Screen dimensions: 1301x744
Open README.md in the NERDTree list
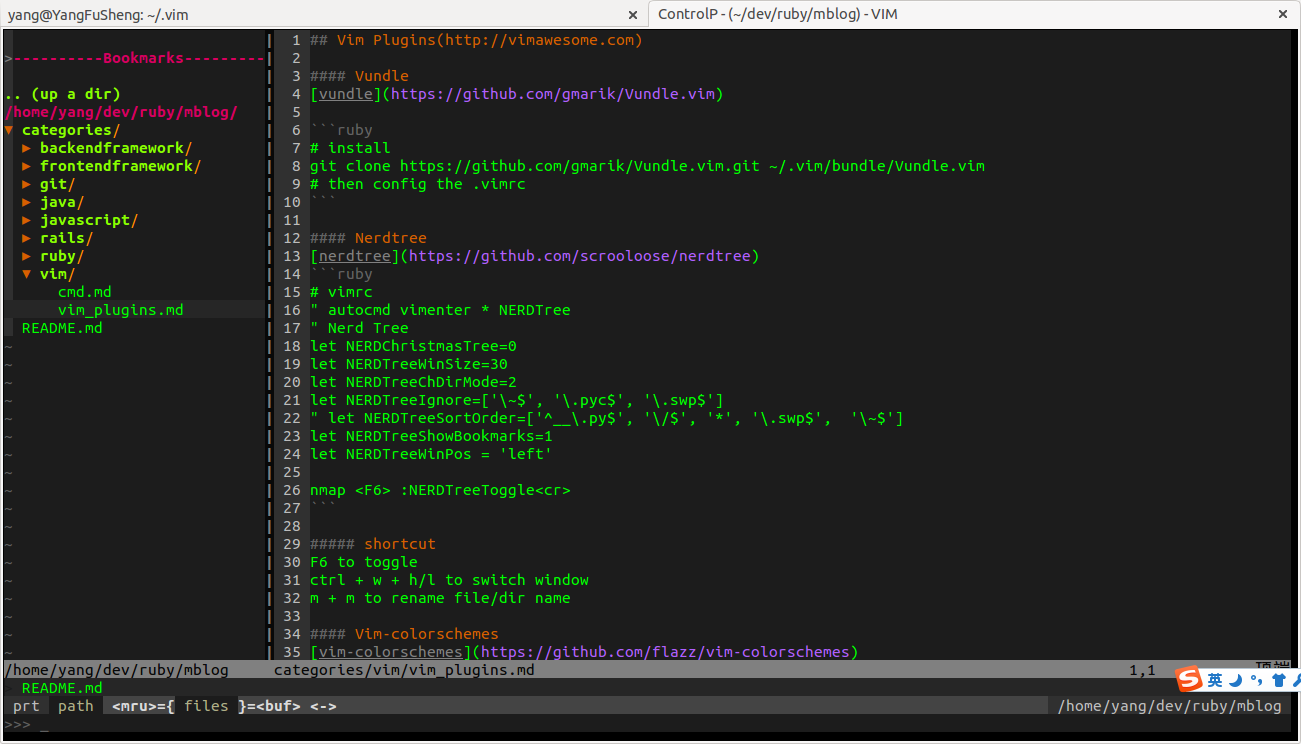(62, 328)
